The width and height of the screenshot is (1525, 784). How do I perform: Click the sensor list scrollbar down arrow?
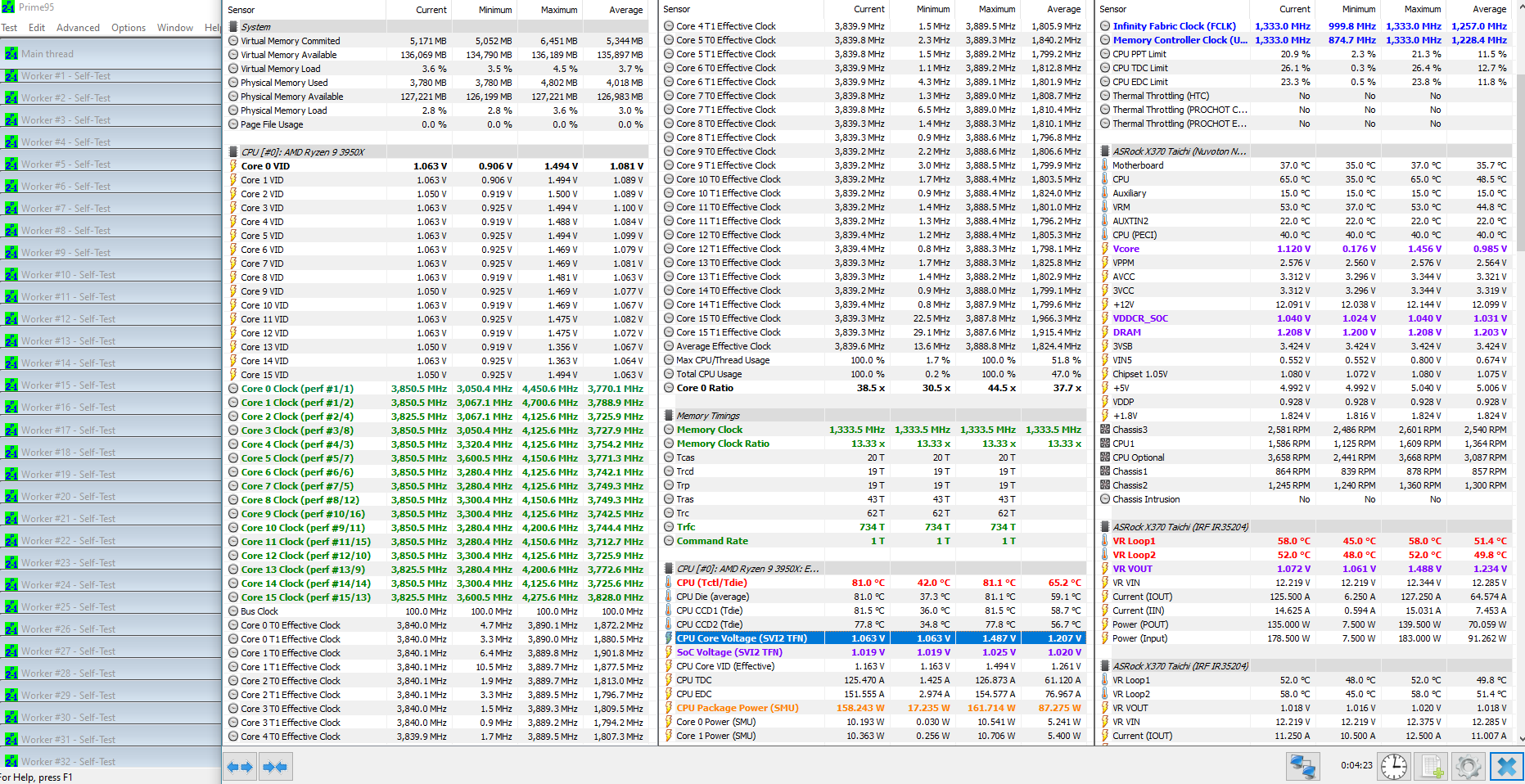click(1520, 739)
